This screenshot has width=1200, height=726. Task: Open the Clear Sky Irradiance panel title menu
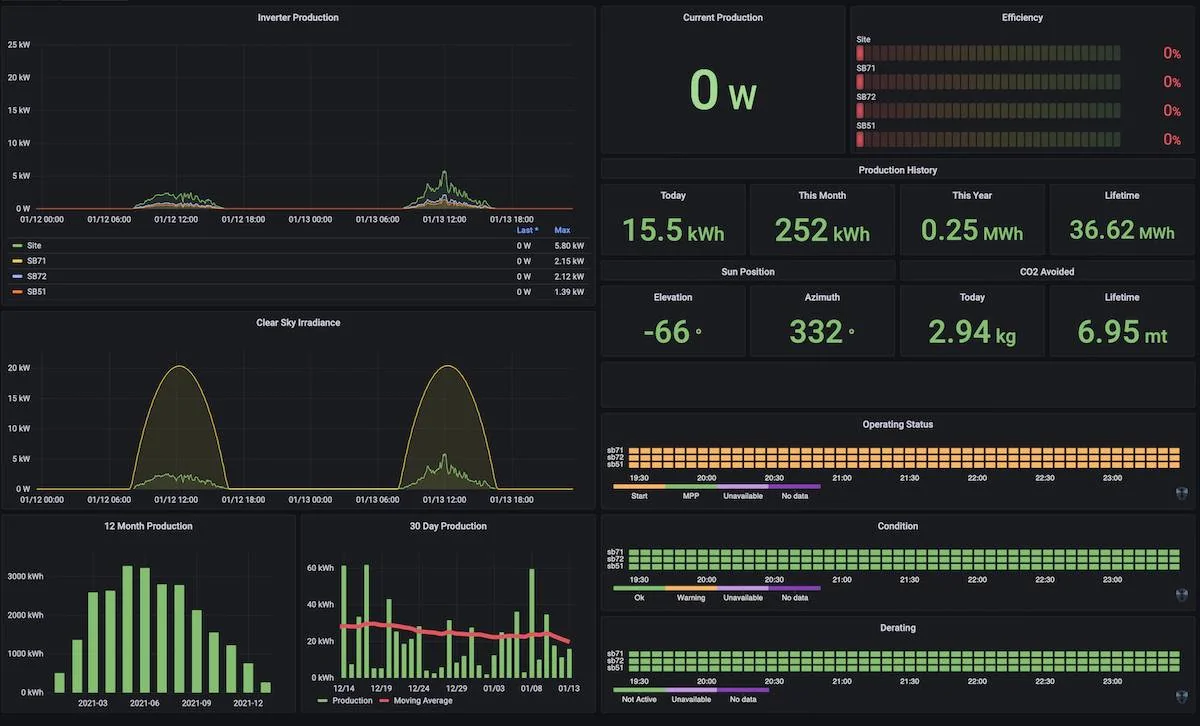[298, 323]
